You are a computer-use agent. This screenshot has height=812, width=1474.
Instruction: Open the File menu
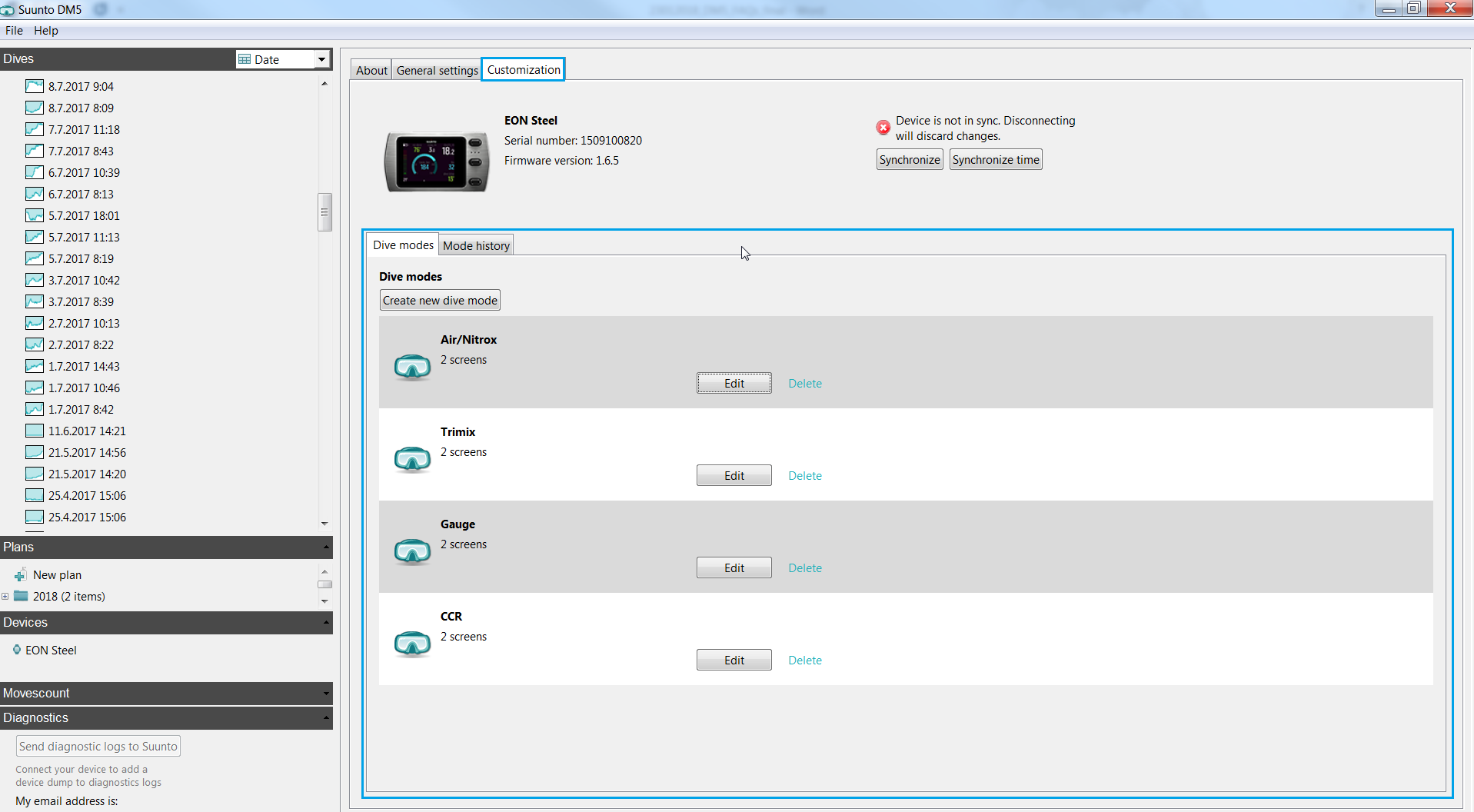pos(14,31)
